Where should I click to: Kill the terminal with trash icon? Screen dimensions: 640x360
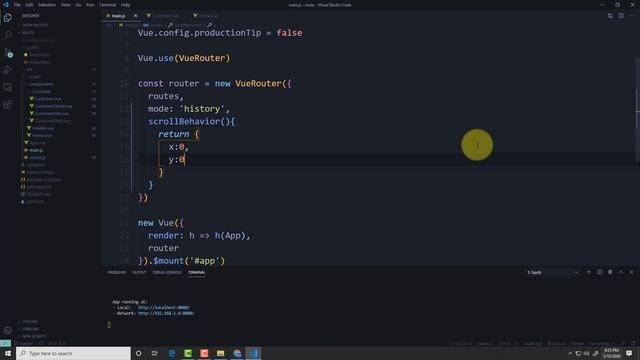pos(610,272)
